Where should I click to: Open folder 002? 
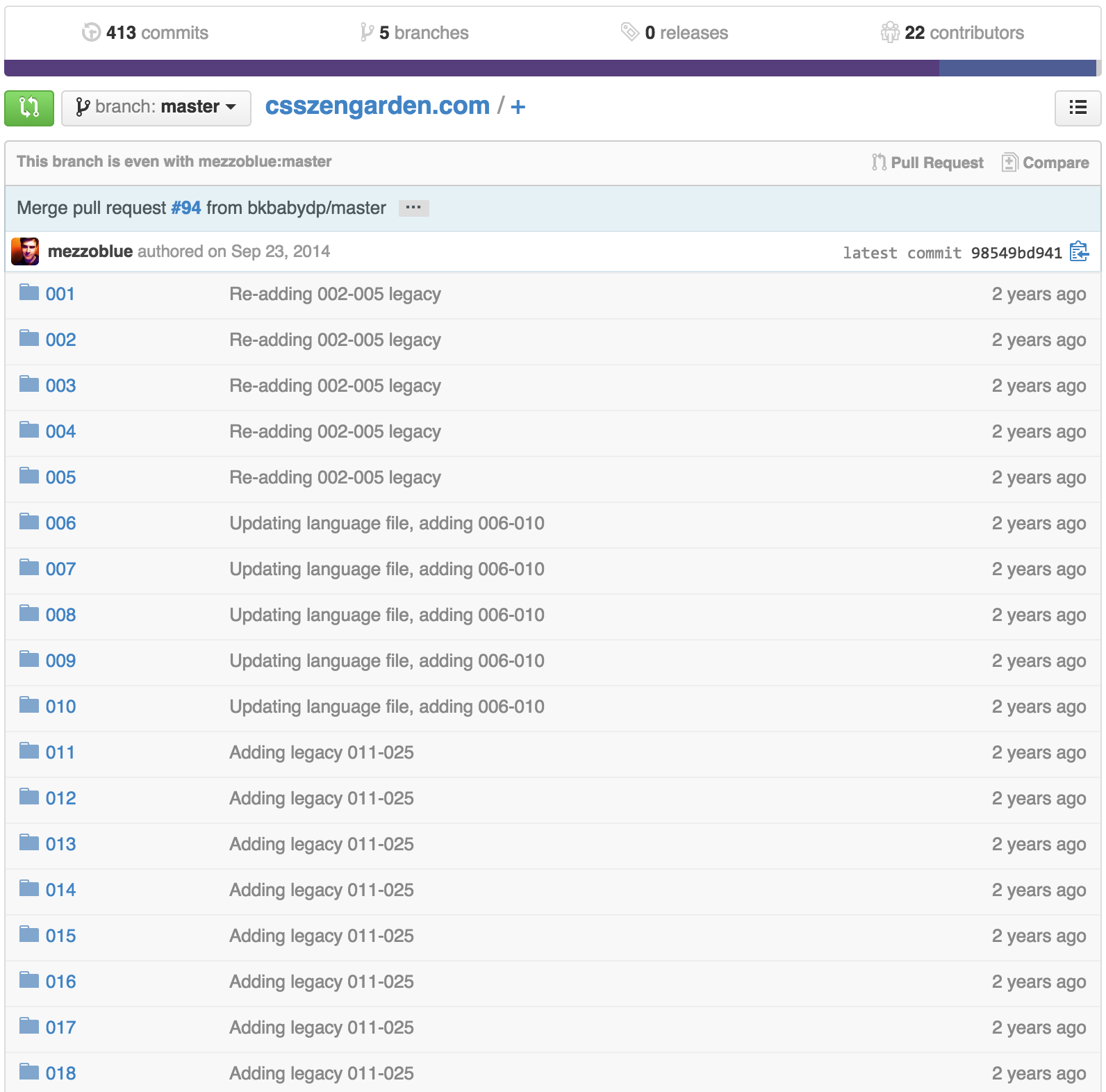click(60, 340)
